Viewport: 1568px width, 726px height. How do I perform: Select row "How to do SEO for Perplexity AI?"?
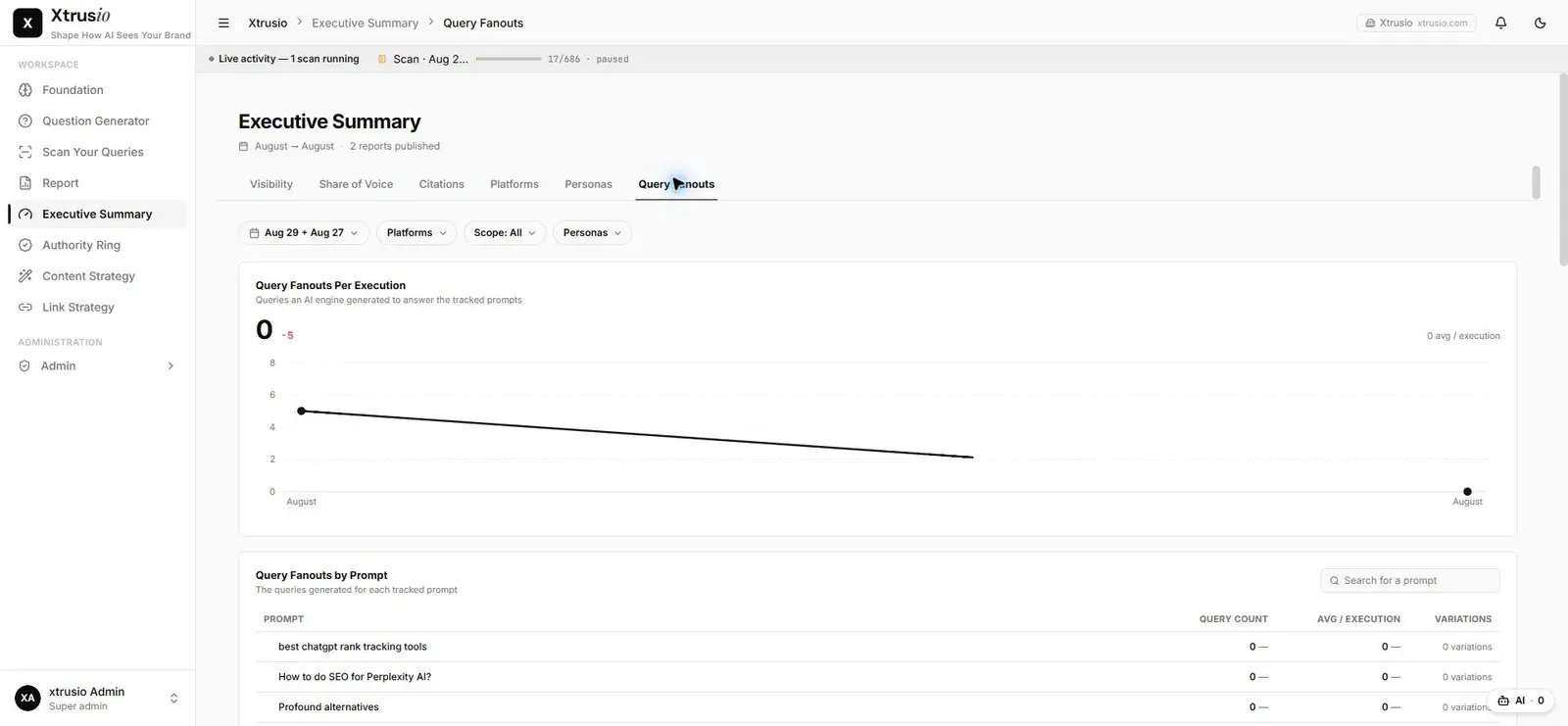877,677
